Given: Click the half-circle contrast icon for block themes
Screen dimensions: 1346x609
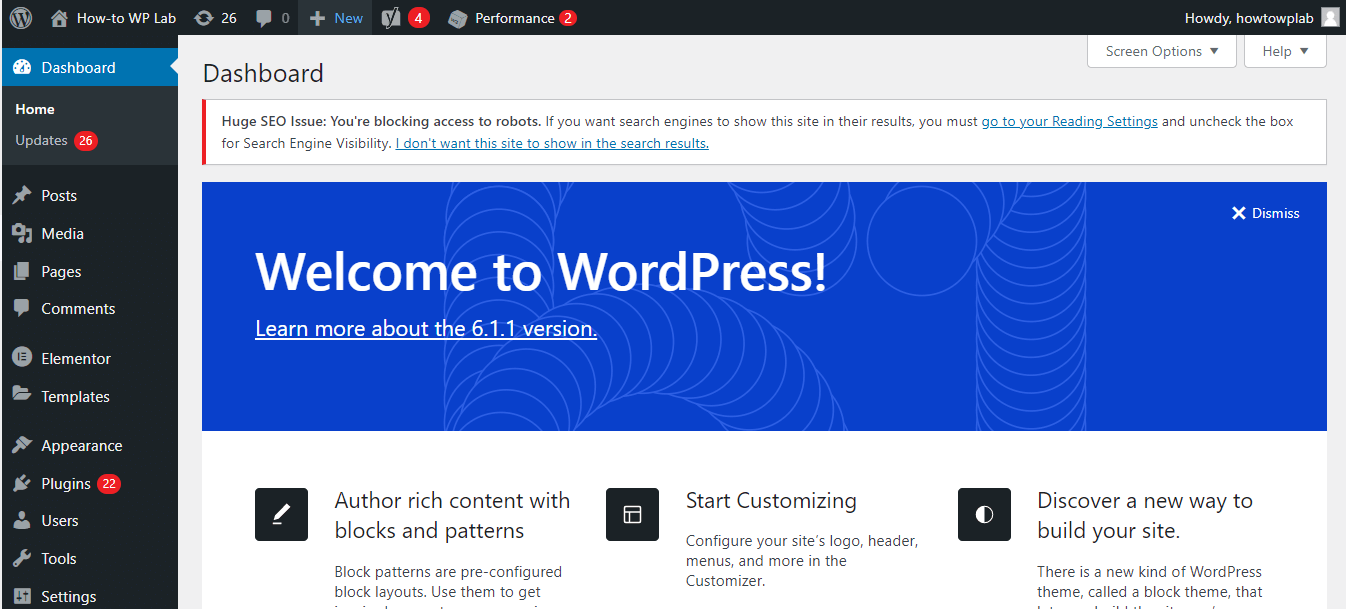Looking at the screenshot, I should [984, 514].
